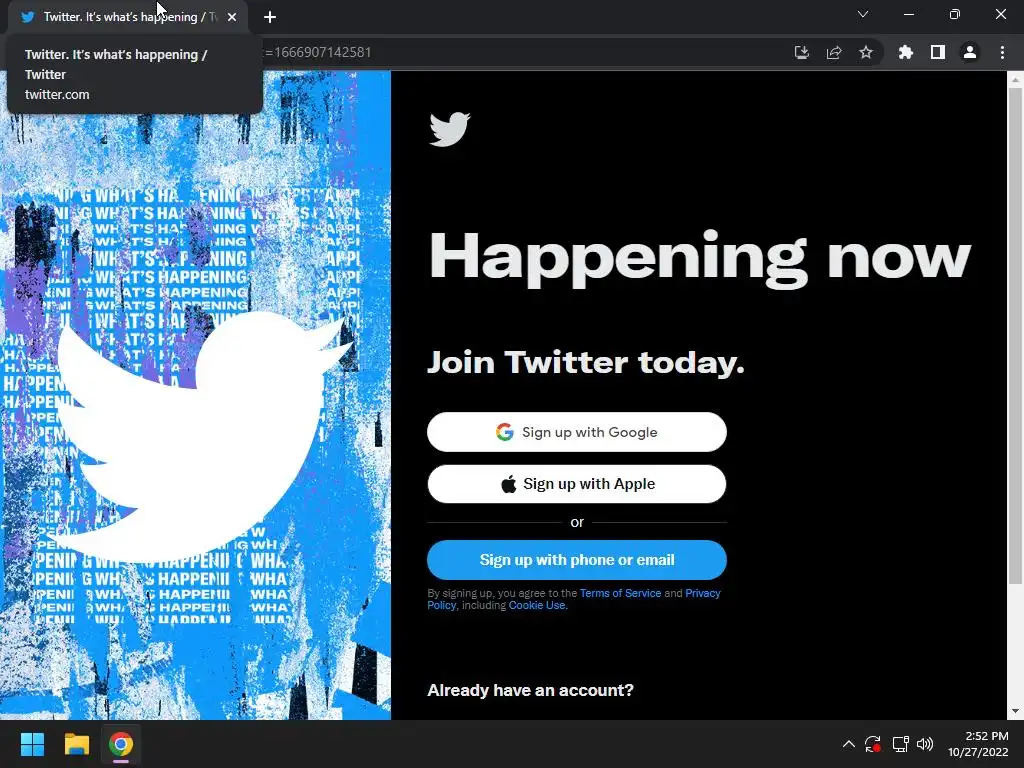Click the share page icon
The width and height of the screenshot is (1024, 768).
(x=833, y=52)
